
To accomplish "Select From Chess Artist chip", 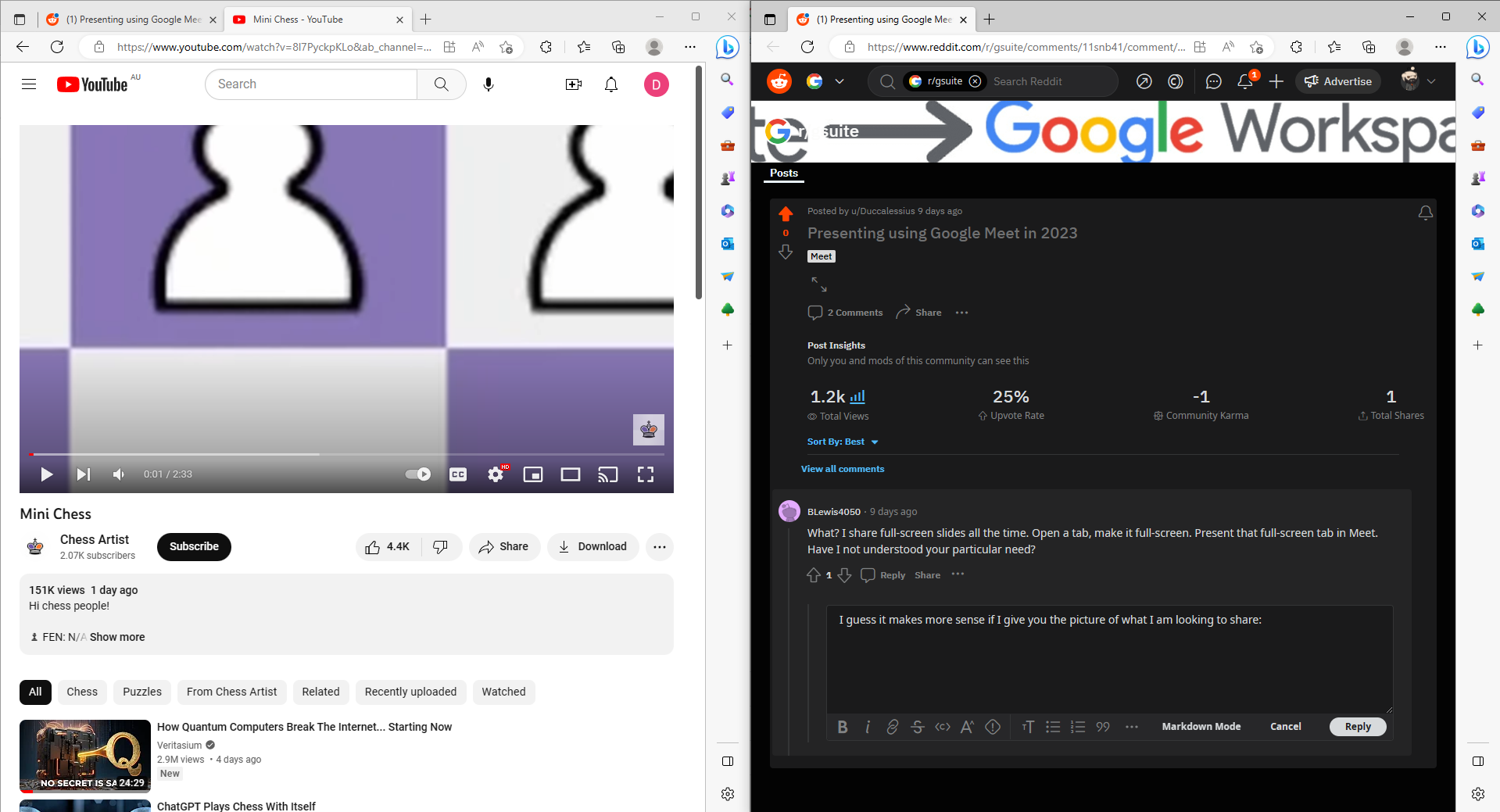I will click(x=231, y=692).
